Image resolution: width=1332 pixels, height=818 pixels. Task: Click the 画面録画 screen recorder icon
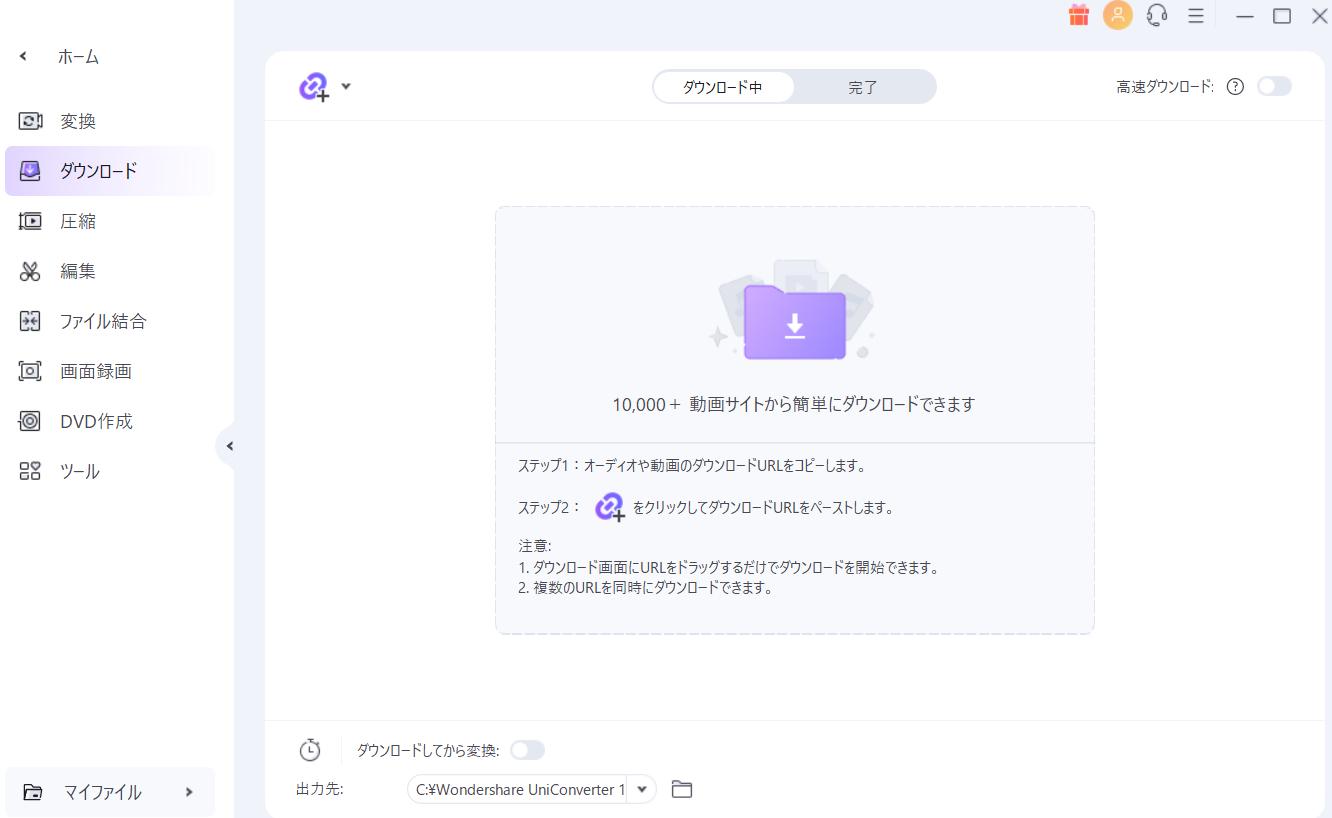(30, 371)
